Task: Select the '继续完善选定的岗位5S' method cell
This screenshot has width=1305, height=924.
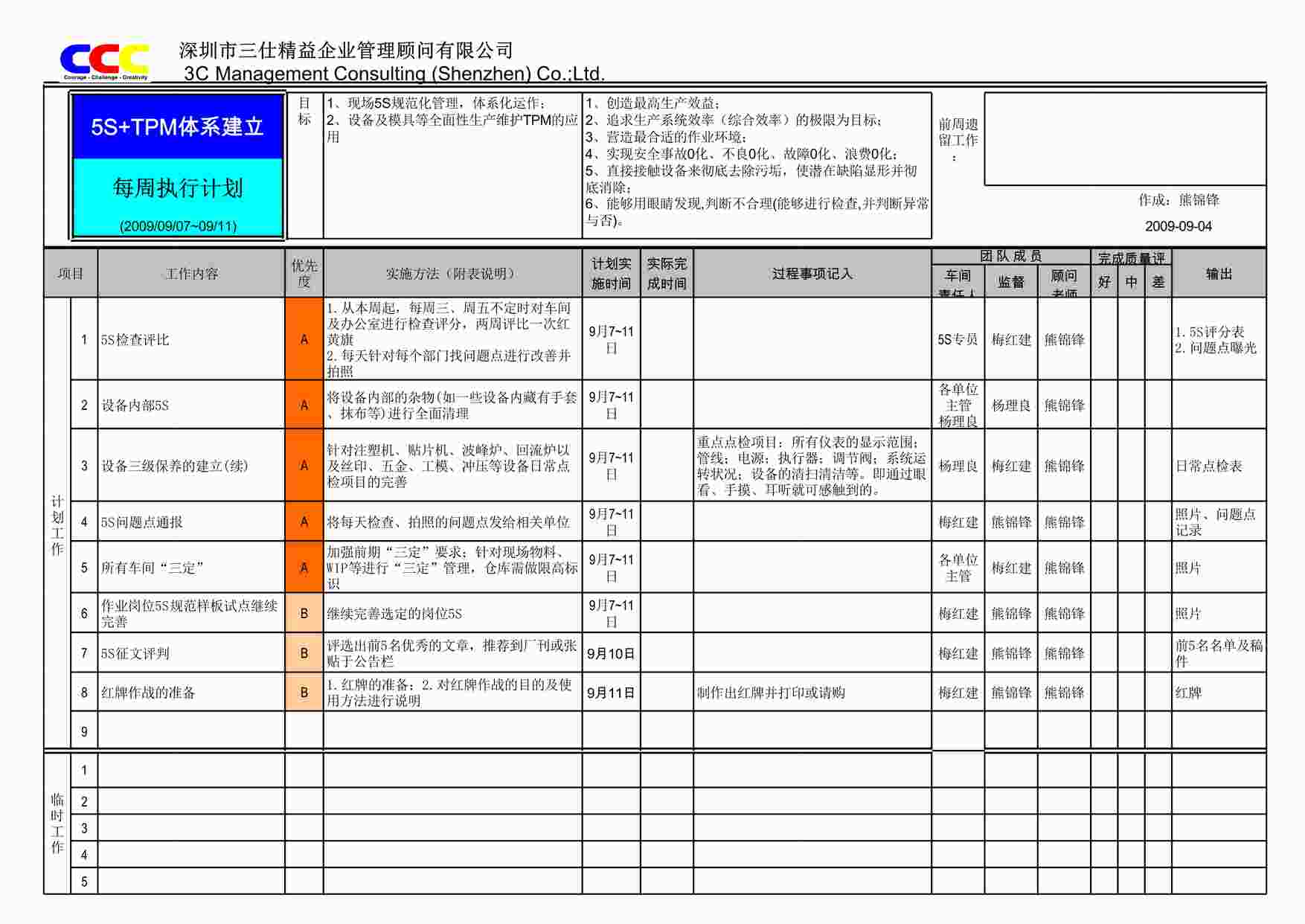Action: [452, 613]
